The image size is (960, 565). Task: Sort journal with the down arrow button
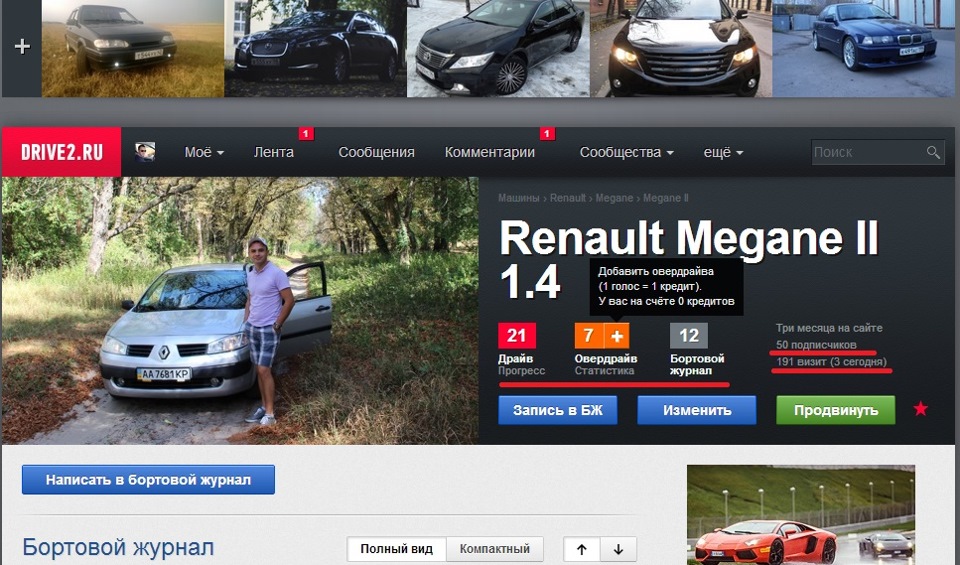(x=618, y=549)
